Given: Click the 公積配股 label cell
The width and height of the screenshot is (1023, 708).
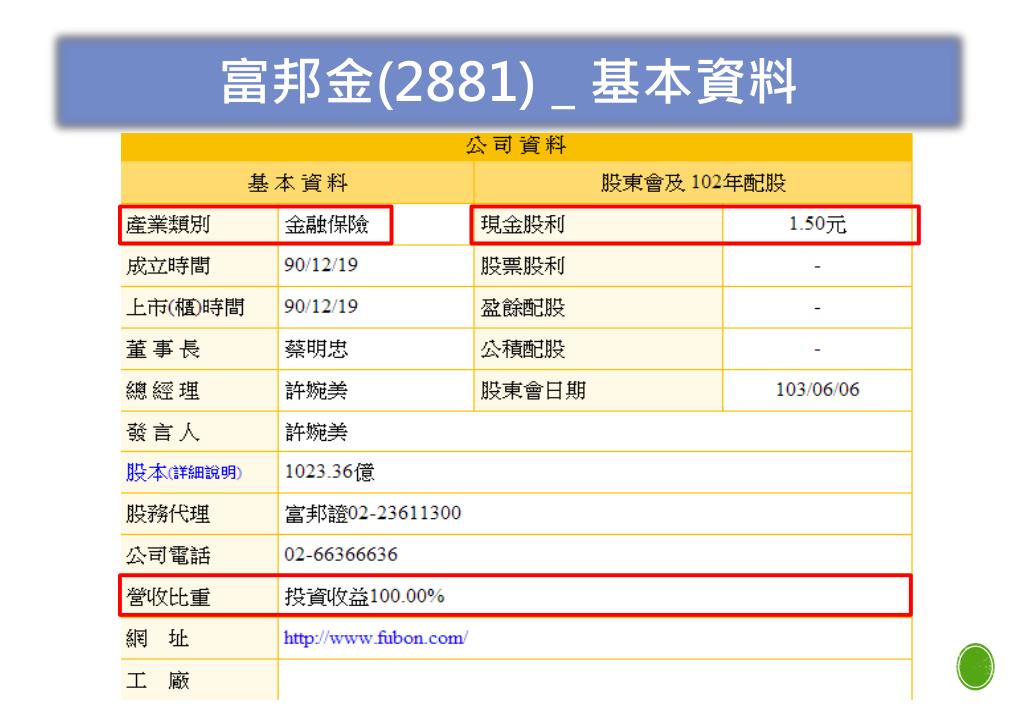Looking at the screenshot, I should 598,349.
